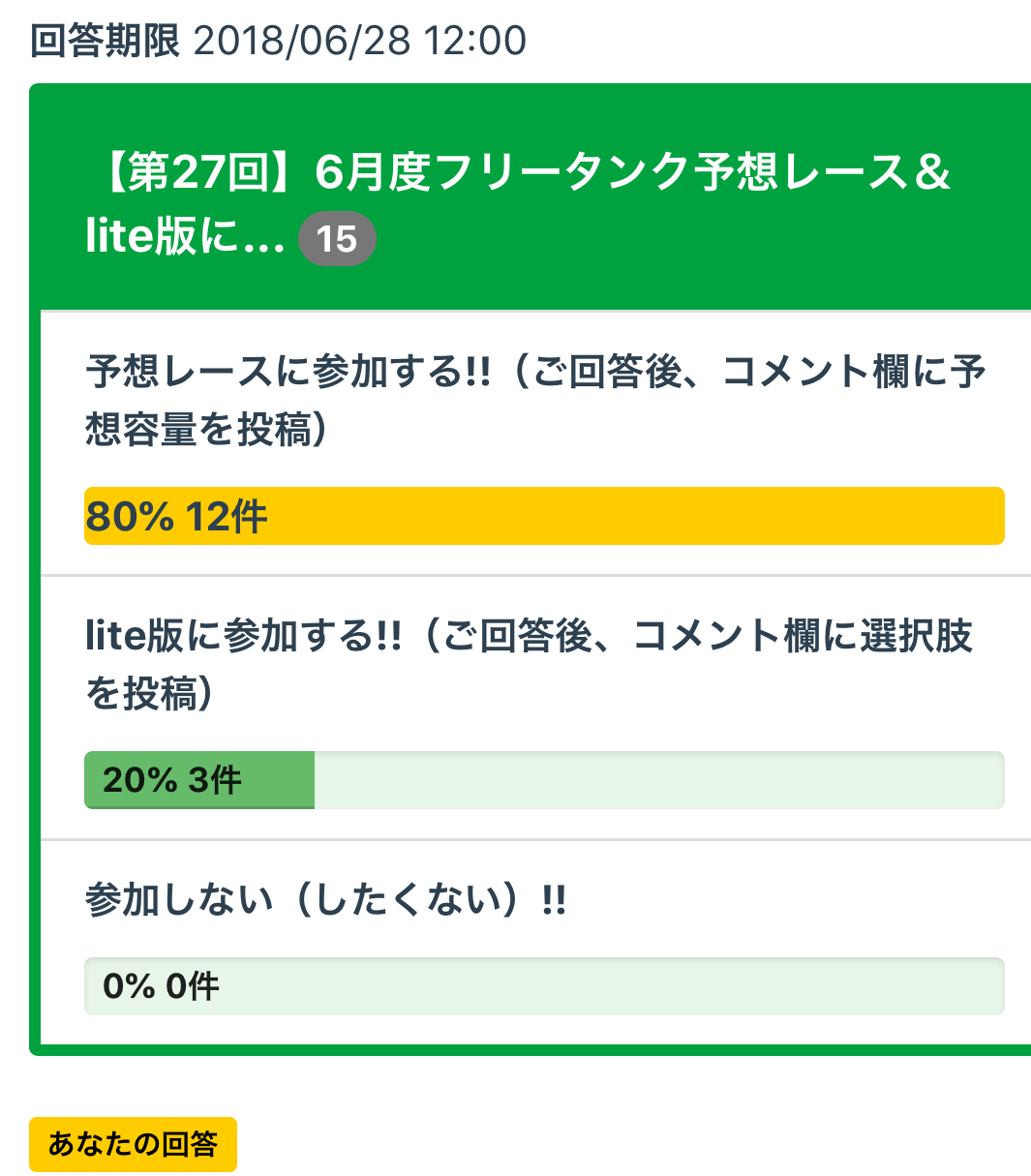Click the 80% percentage figure
1031x1176 pixels.
click(x=129, y=516)
